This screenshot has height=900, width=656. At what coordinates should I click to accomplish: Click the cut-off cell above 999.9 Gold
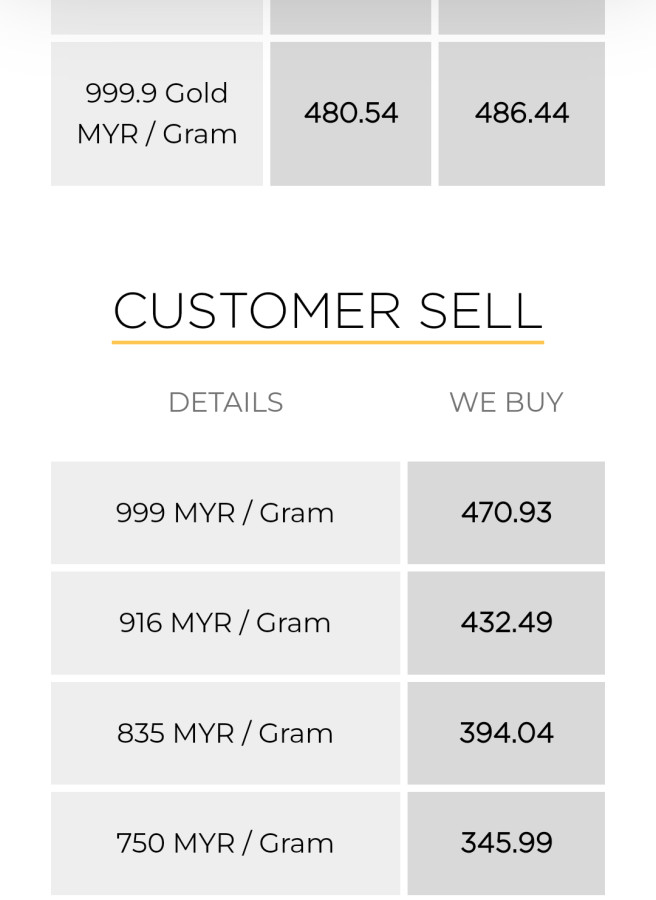pyautogui.click(x=157, y=16)
